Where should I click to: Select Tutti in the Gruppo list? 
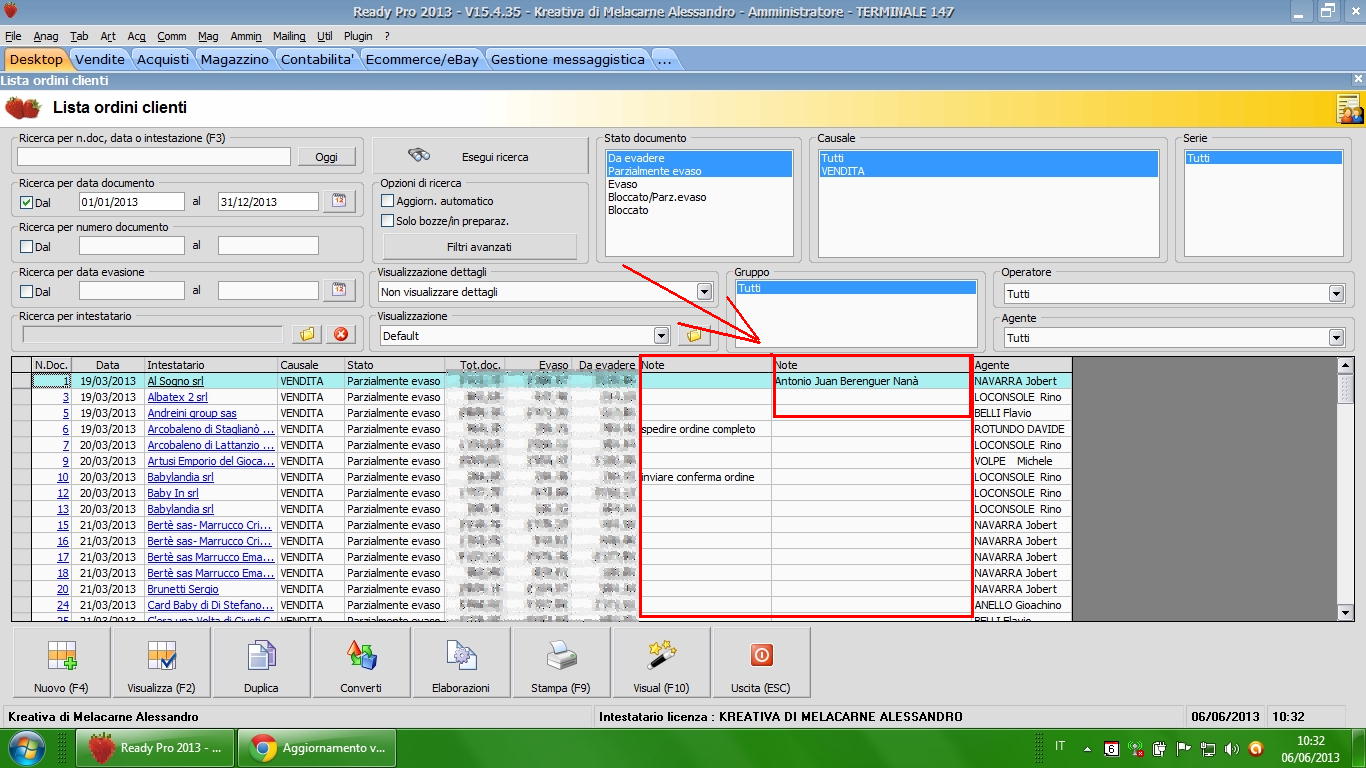coord(856,288)
